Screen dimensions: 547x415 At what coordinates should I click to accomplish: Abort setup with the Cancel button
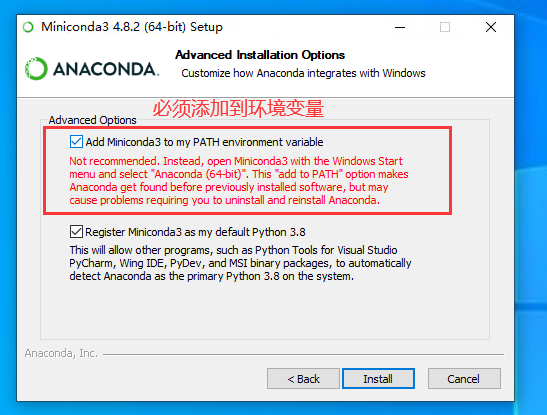tap(464, 378)
